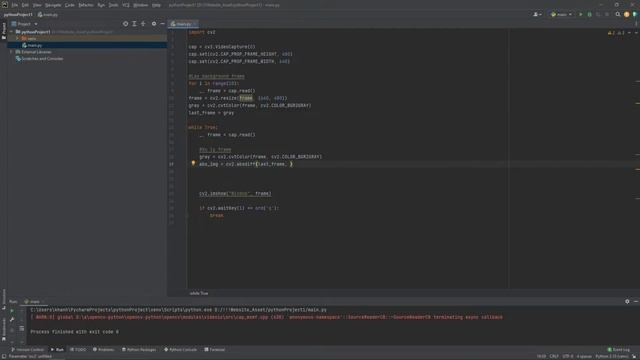640x360 pixels.
Task: Open the Project view dropdown
Action: (24, 24)
